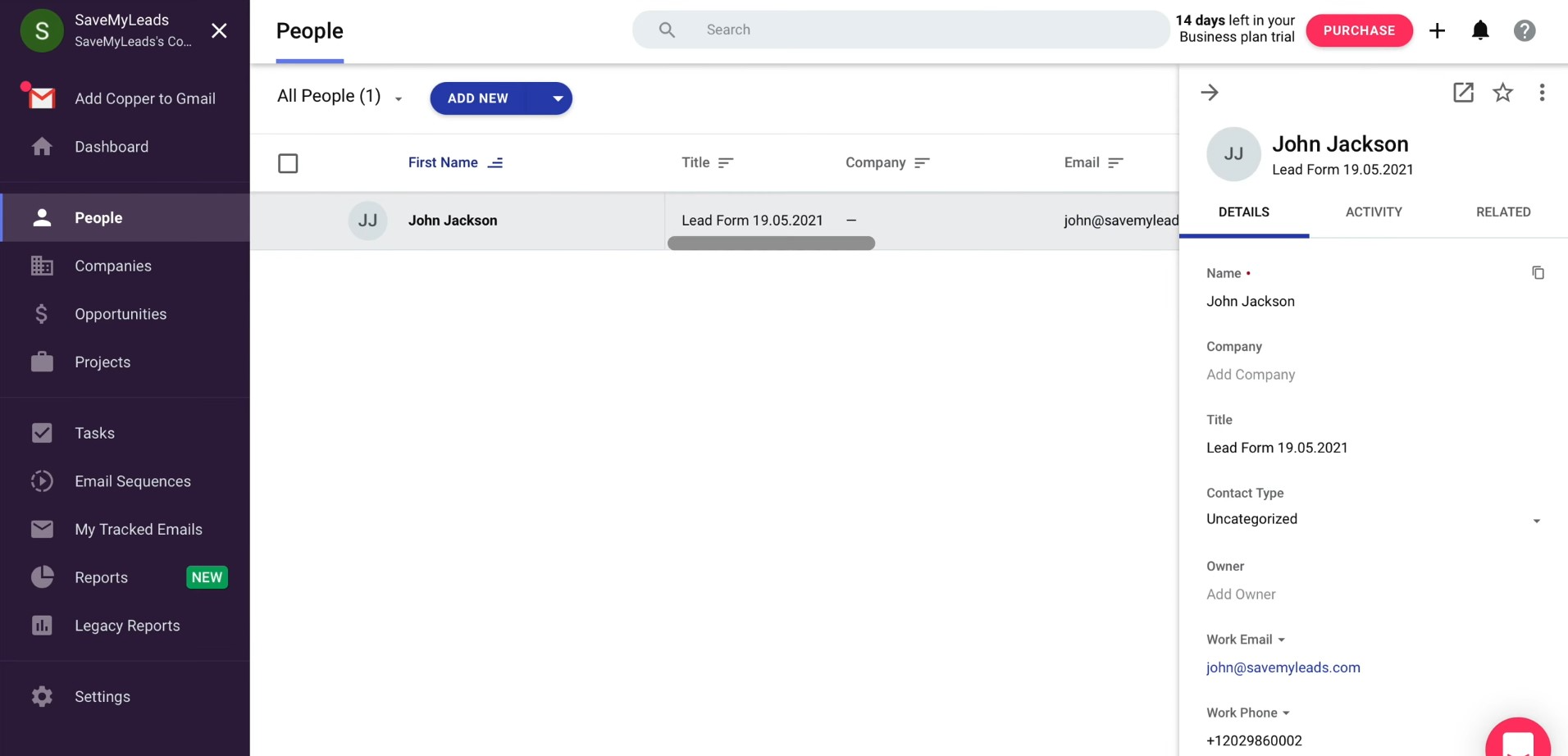Click the ADD NEW button

478,98
